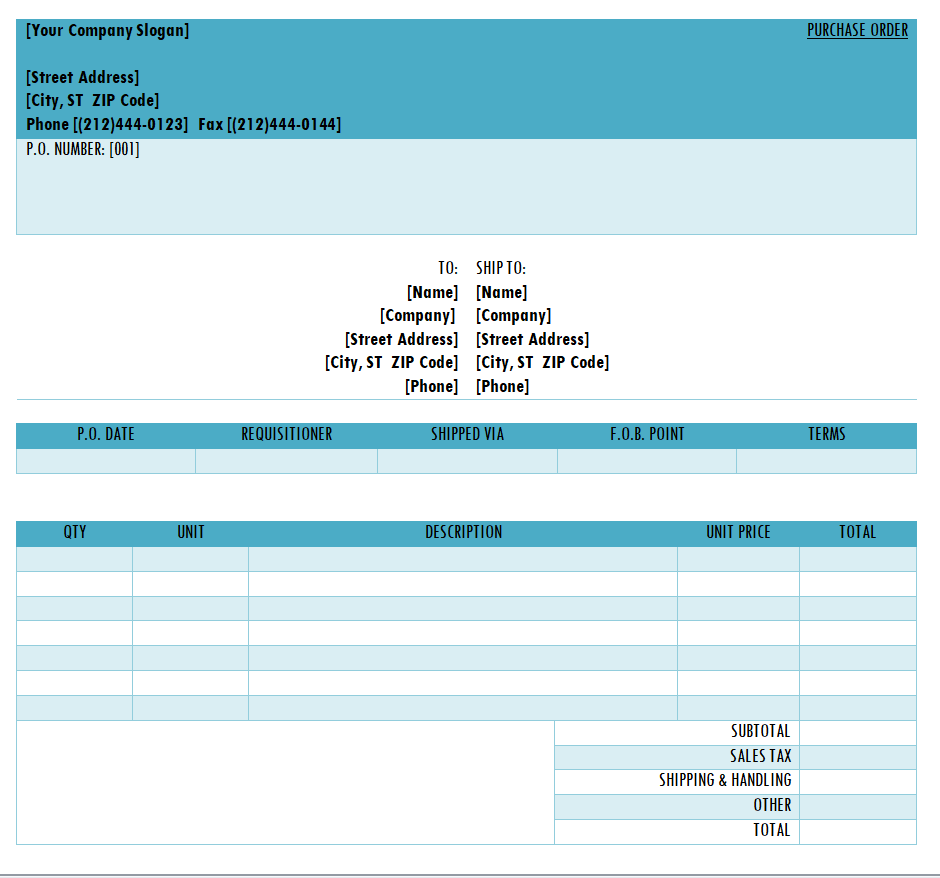Click the QTY column header

(74, 532)
